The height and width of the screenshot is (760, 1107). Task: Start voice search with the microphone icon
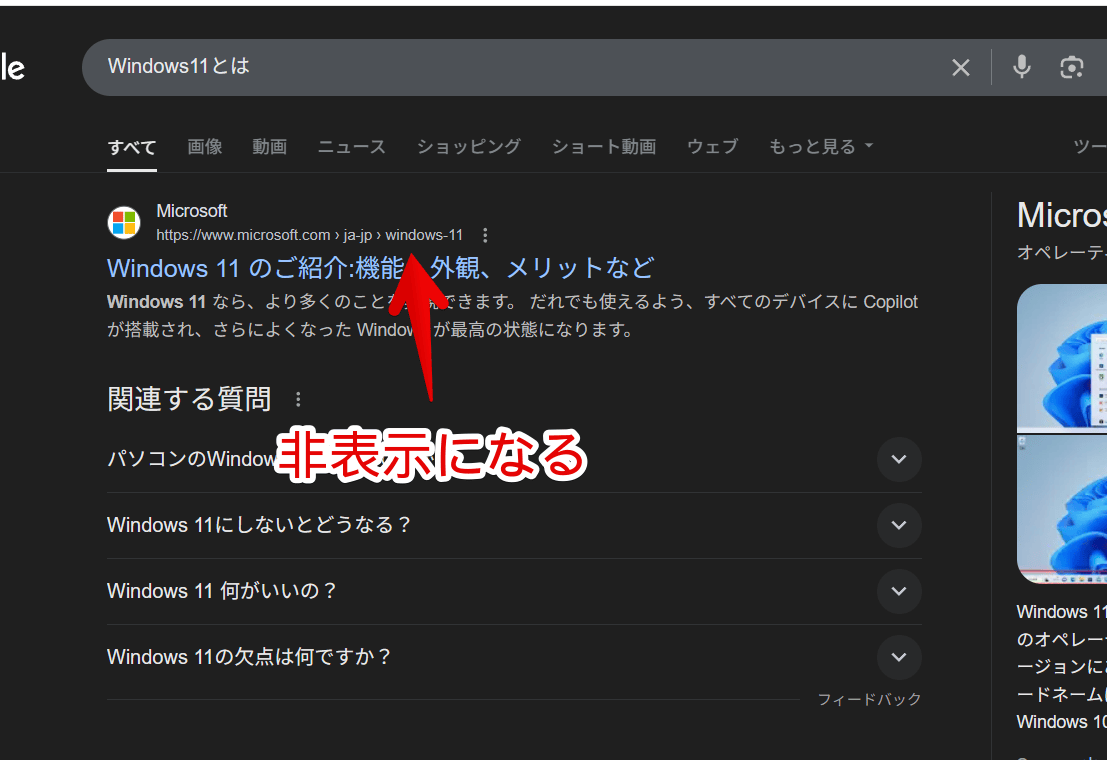(1022, 67)
